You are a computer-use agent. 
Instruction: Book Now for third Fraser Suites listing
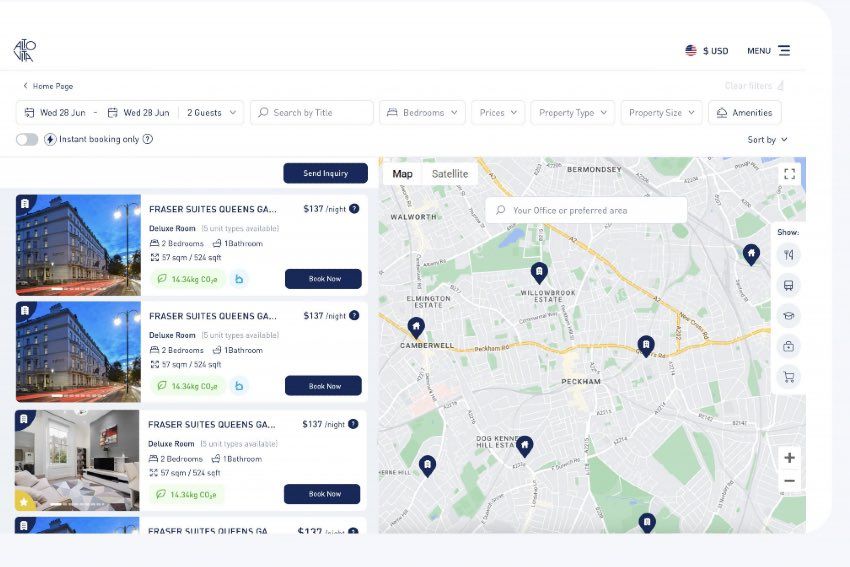[323, 494]
